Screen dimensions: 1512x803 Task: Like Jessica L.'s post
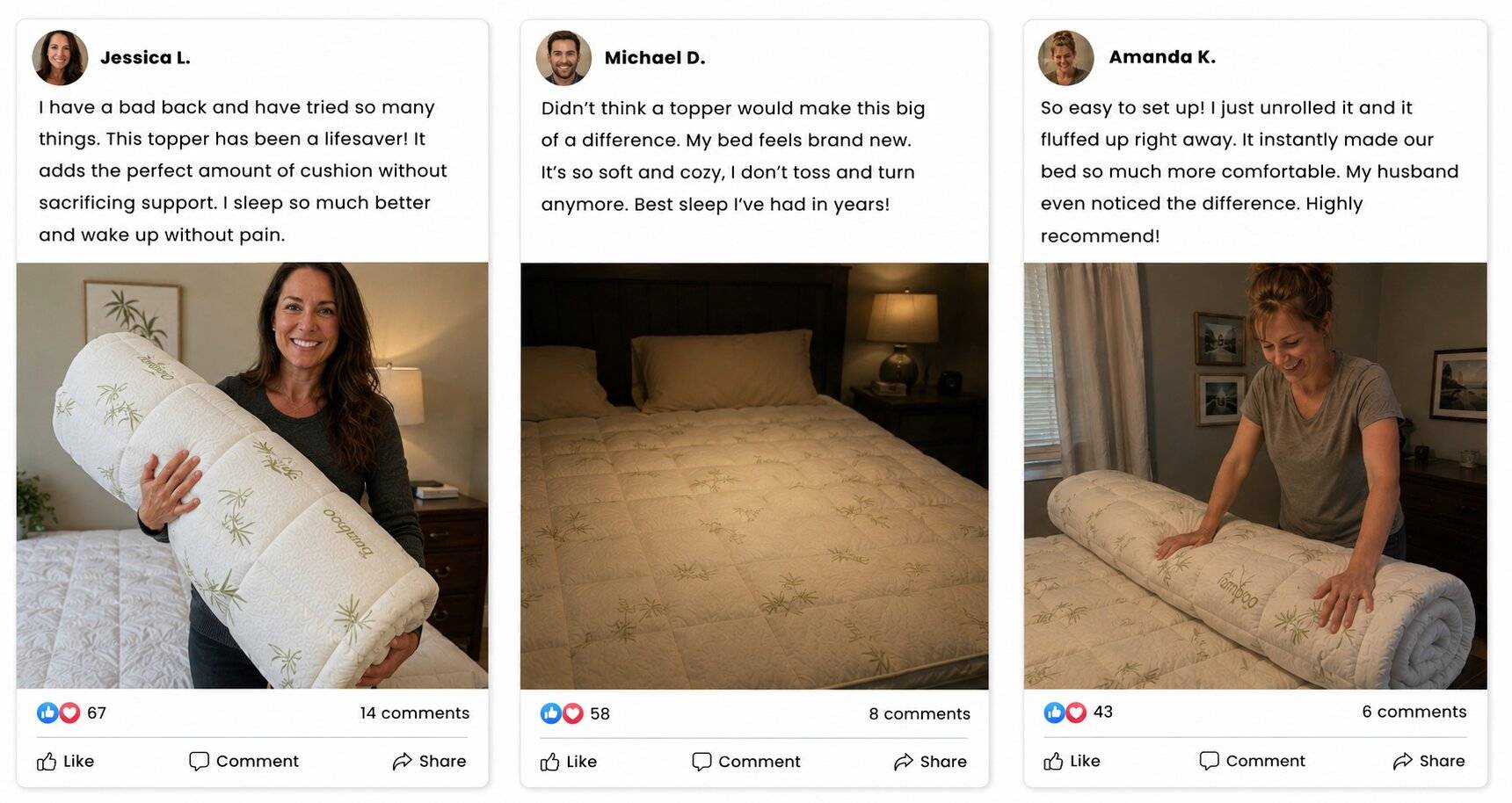(x=66, y=761)
